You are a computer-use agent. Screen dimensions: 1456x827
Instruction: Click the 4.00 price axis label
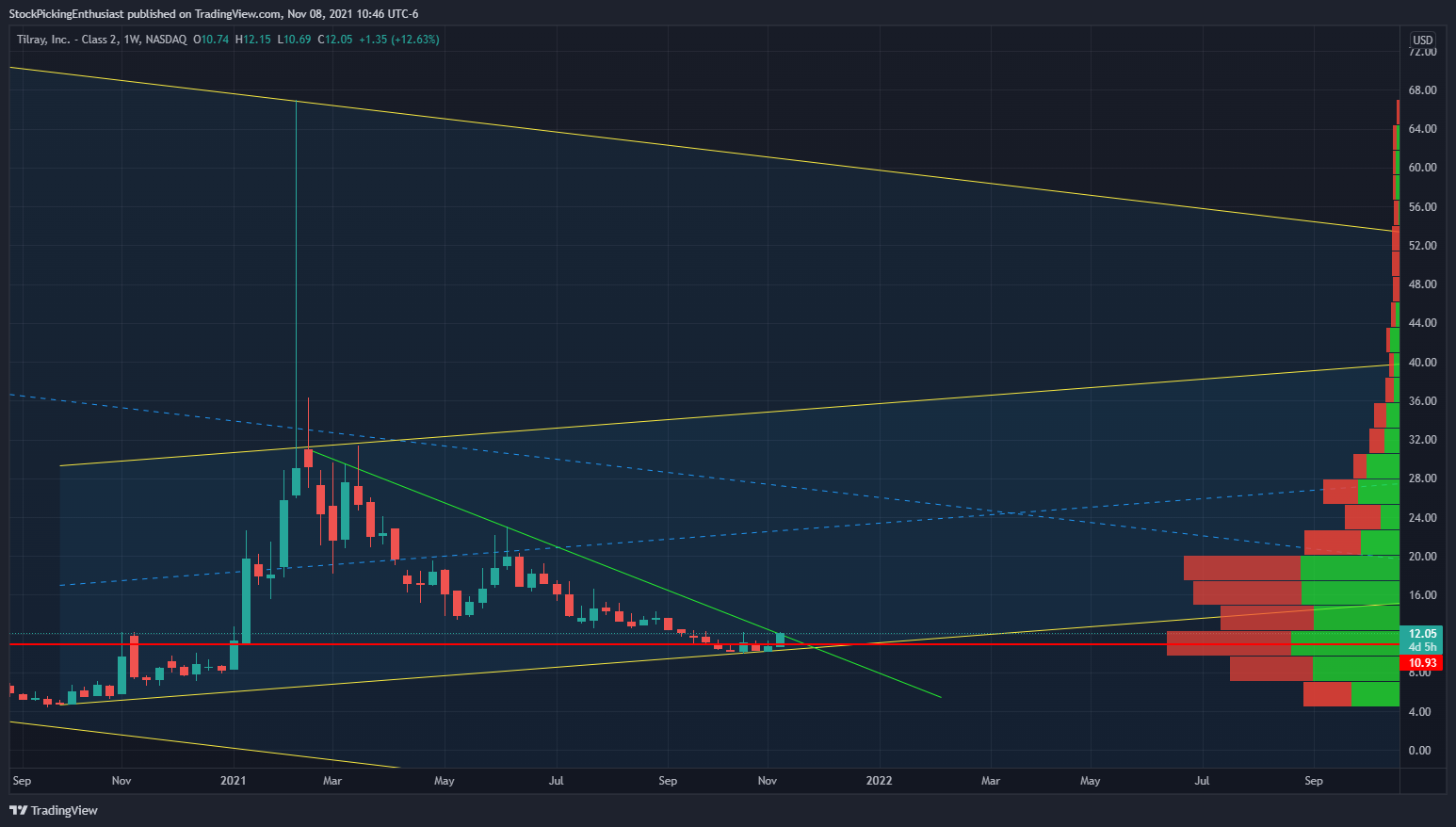click(x=1419, y=712)
